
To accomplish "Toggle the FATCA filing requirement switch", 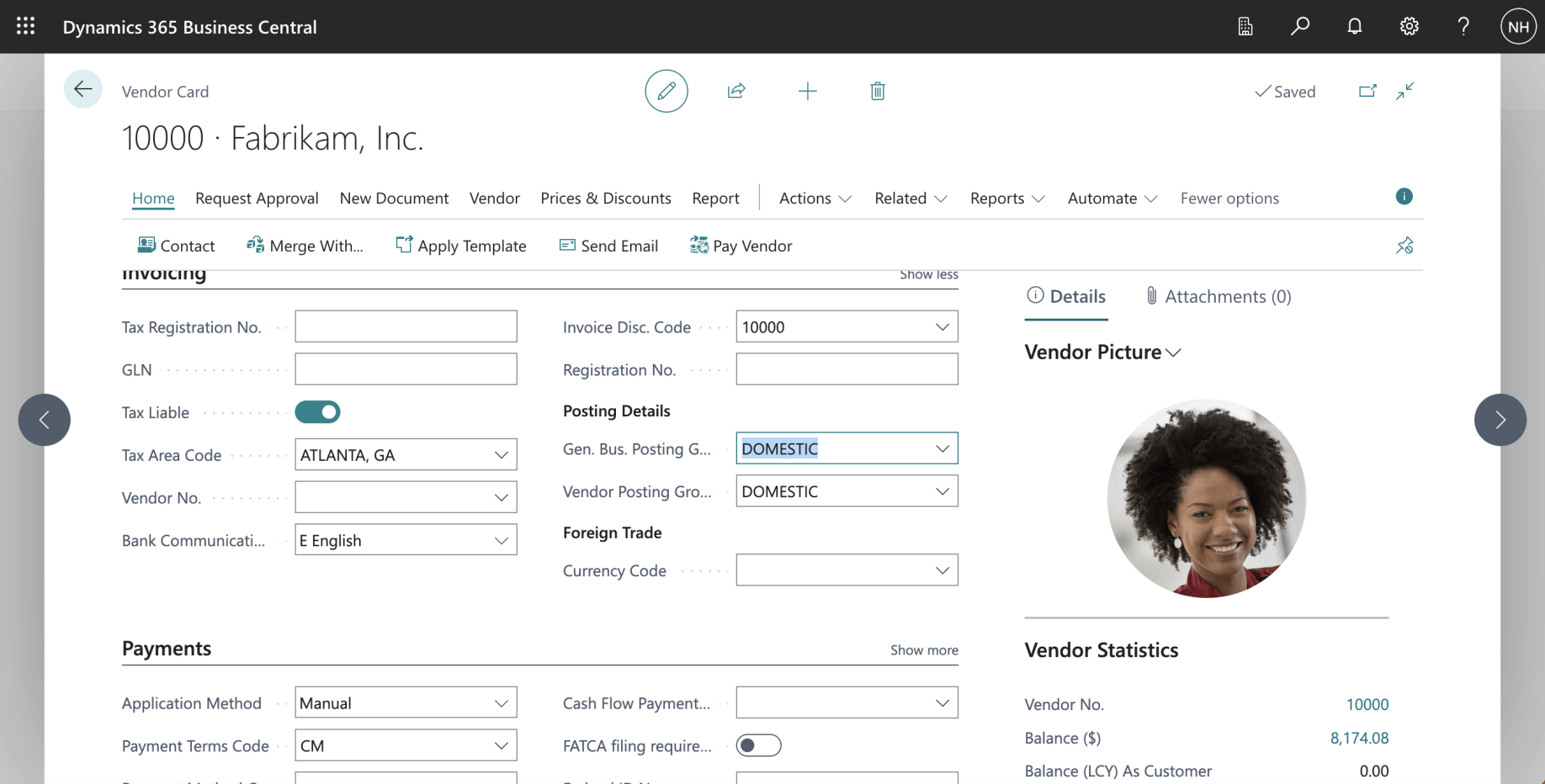I will coord(758,745).
